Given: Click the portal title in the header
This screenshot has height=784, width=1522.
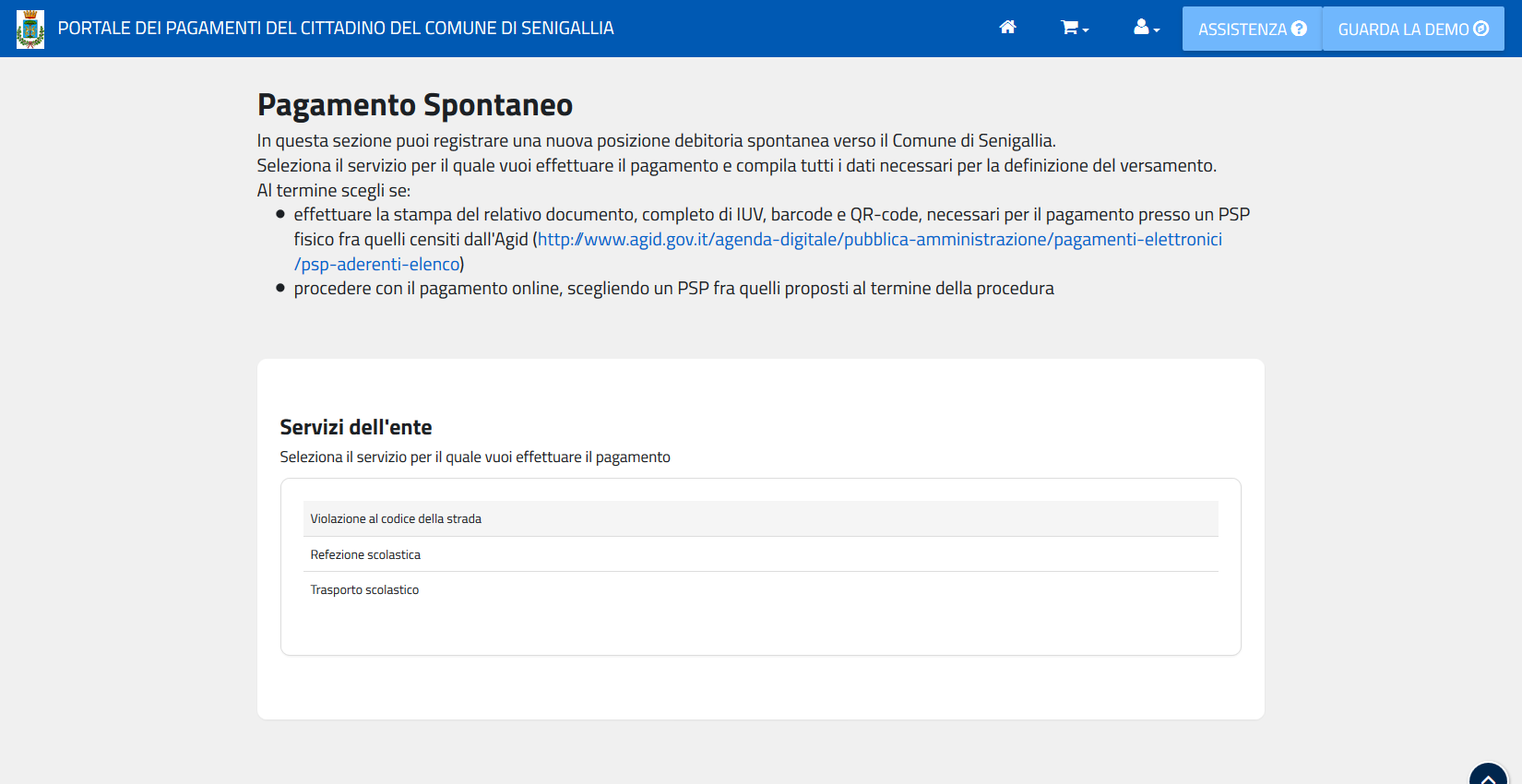Looking at the screenshot, I should pos(336,29).
